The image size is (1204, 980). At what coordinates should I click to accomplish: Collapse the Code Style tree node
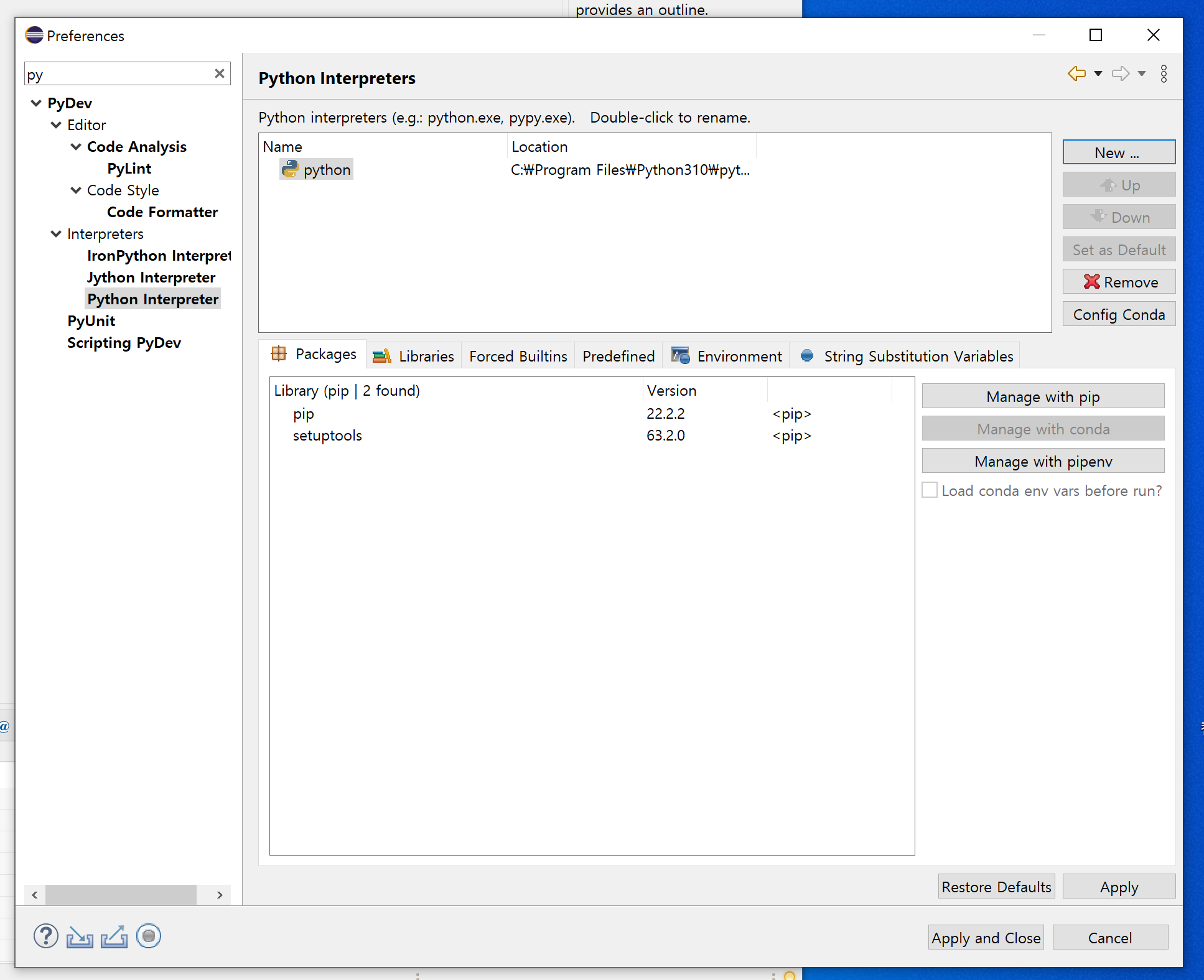tap(76, 190)
